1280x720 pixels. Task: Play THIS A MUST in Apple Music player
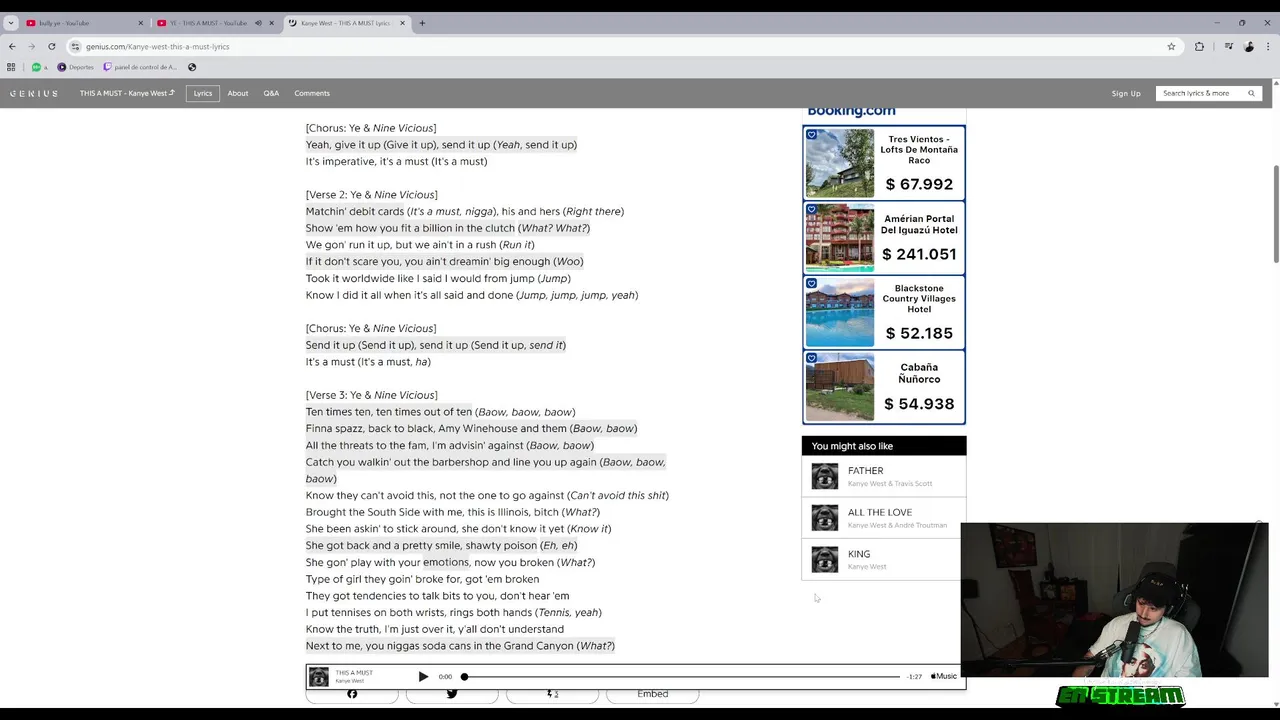click(423, 677)
